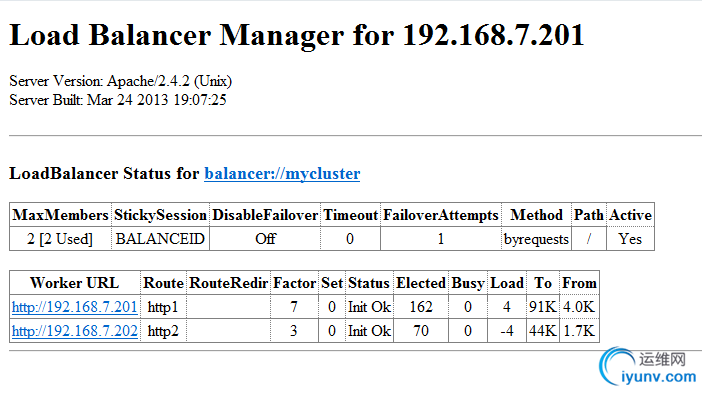The height and width of the screenshot is (393, 702).
Task: Click the Status column header
Action: [369, 283]
